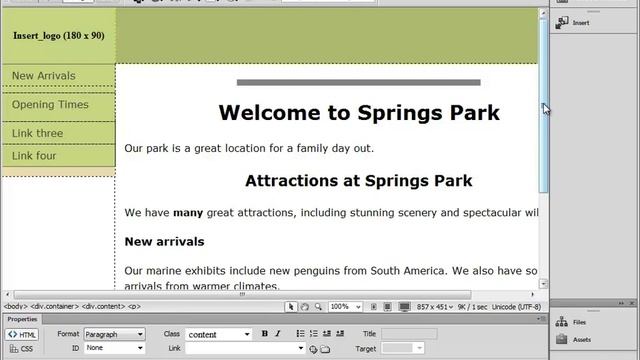Select the Insert_logo placeholder image
640x360 pixels.
(59, 36)
